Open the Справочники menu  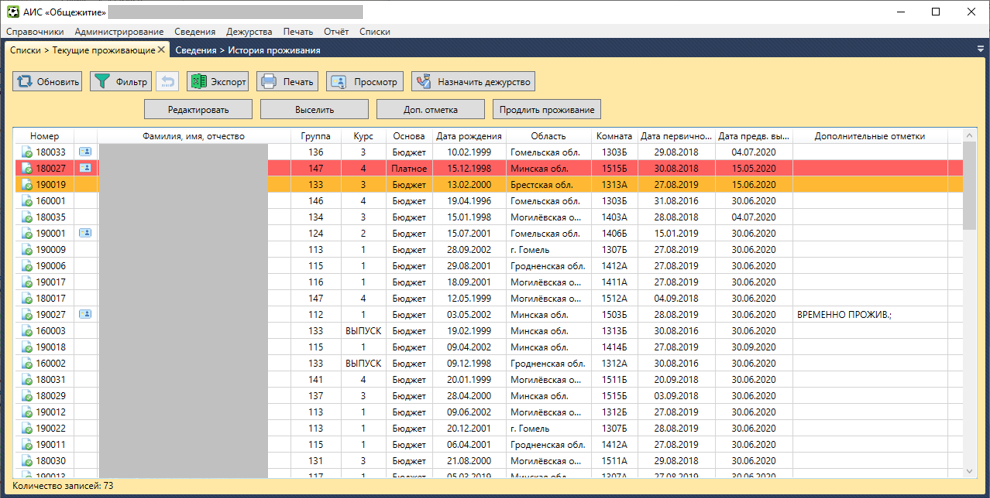[35, 32]
